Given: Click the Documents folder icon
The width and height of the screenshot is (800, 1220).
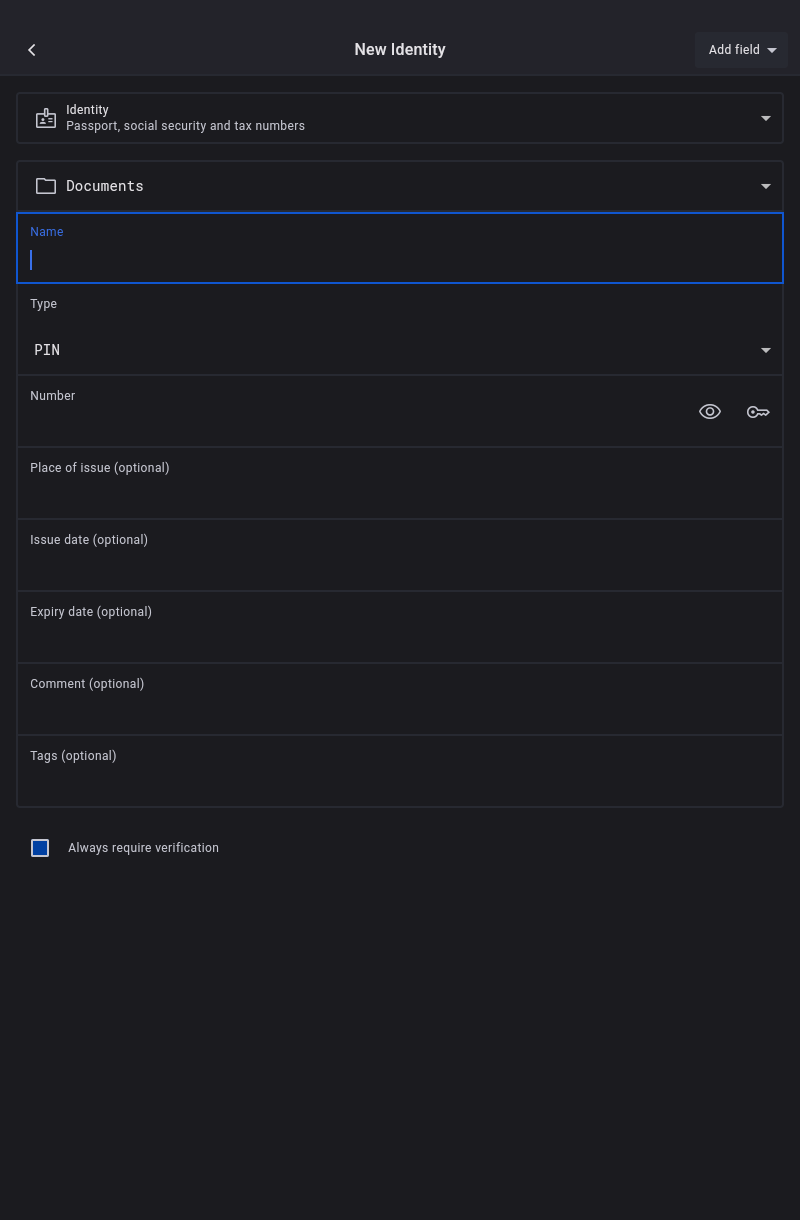Looking at the screenshot, I should (x=46, y=186).
